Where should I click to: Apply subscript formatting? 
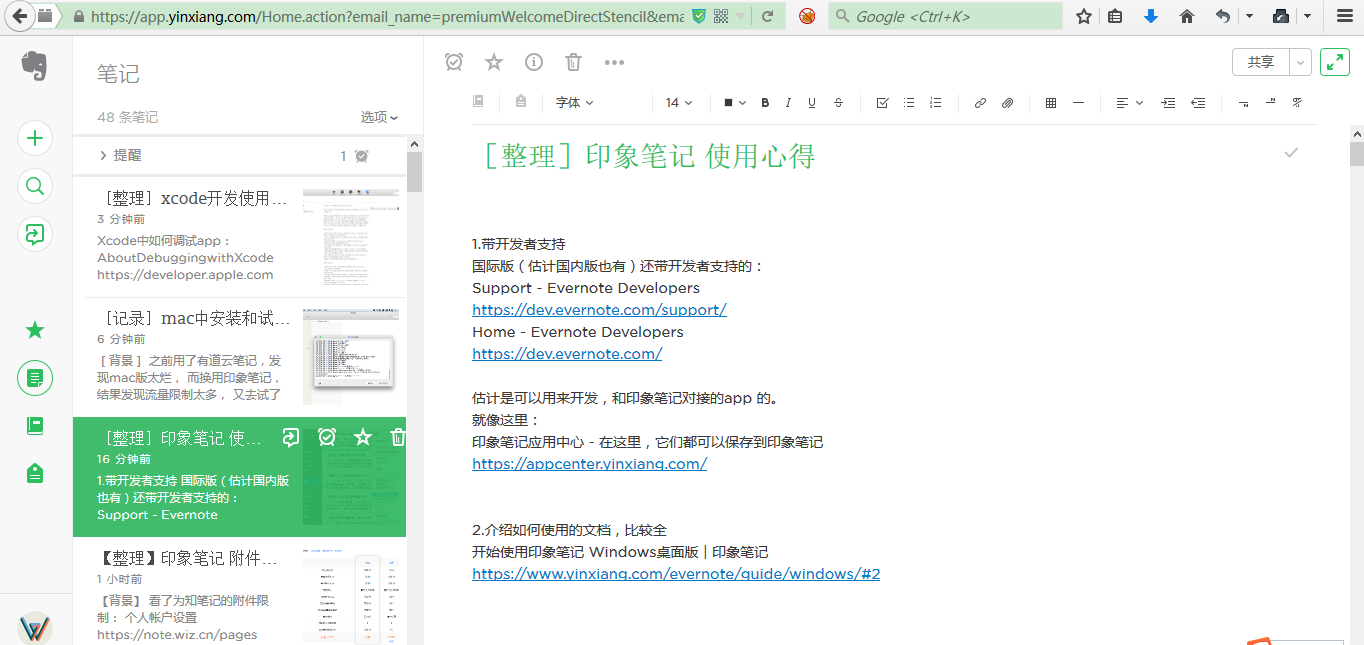point(1243,103)
